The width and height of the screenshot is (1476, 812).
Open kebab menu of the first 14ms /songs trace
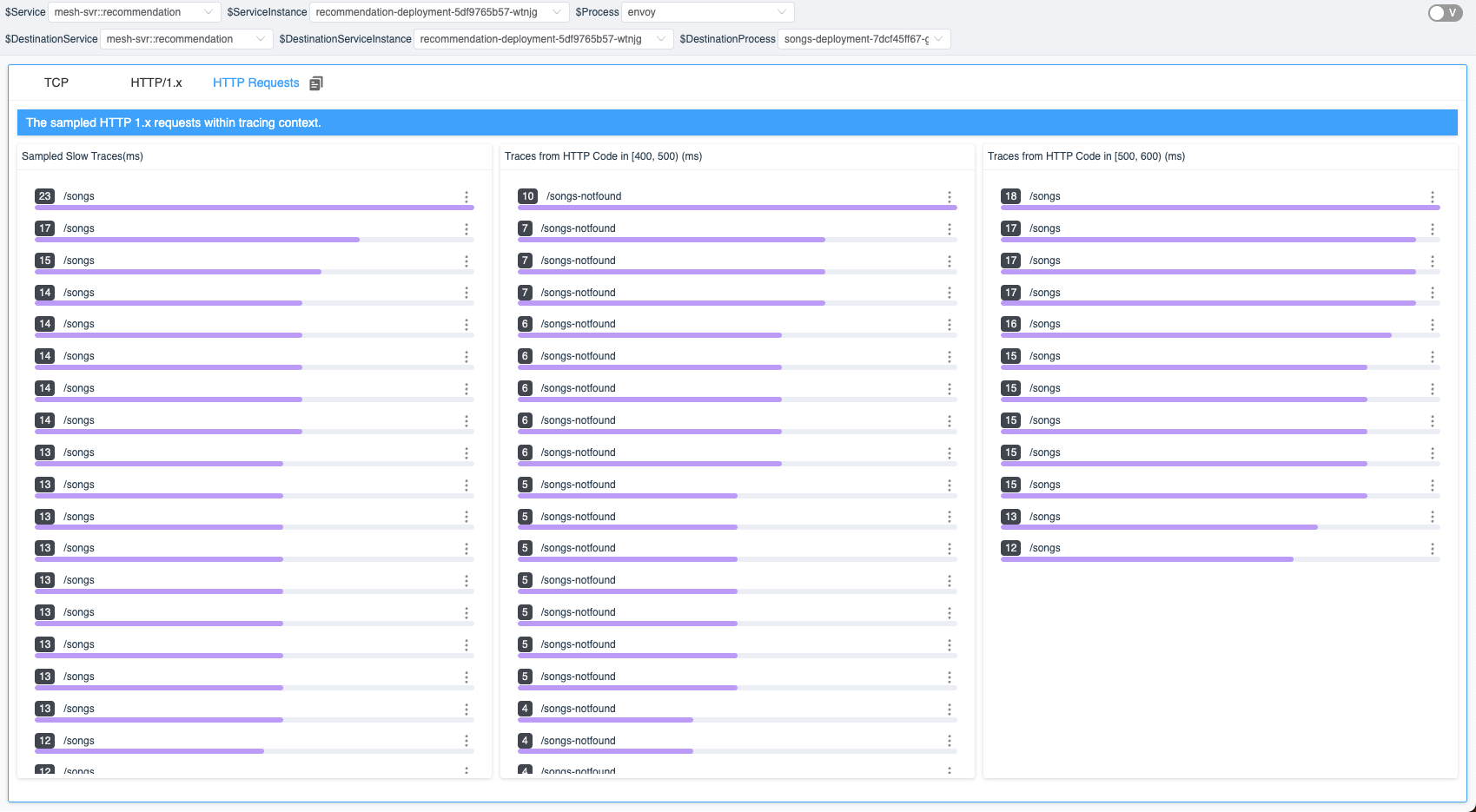tap(467, 293)
